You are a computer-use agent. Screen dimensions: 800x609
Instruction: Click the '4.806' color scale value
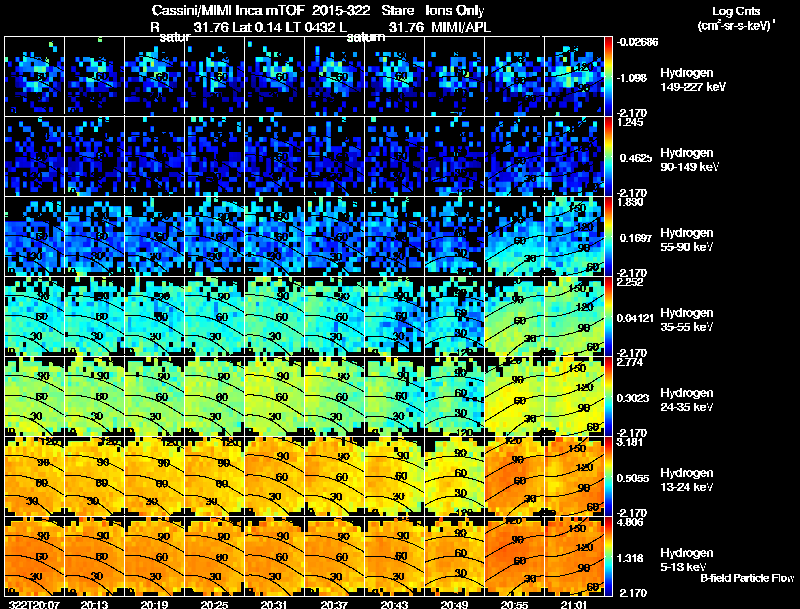pos(631,522)
